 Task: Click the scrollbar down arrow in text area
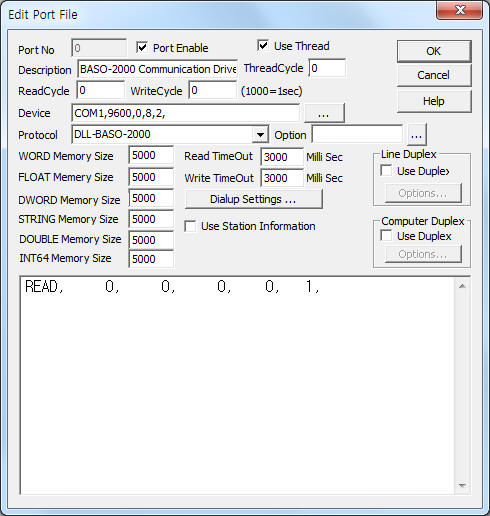click(x=462, y=485)
